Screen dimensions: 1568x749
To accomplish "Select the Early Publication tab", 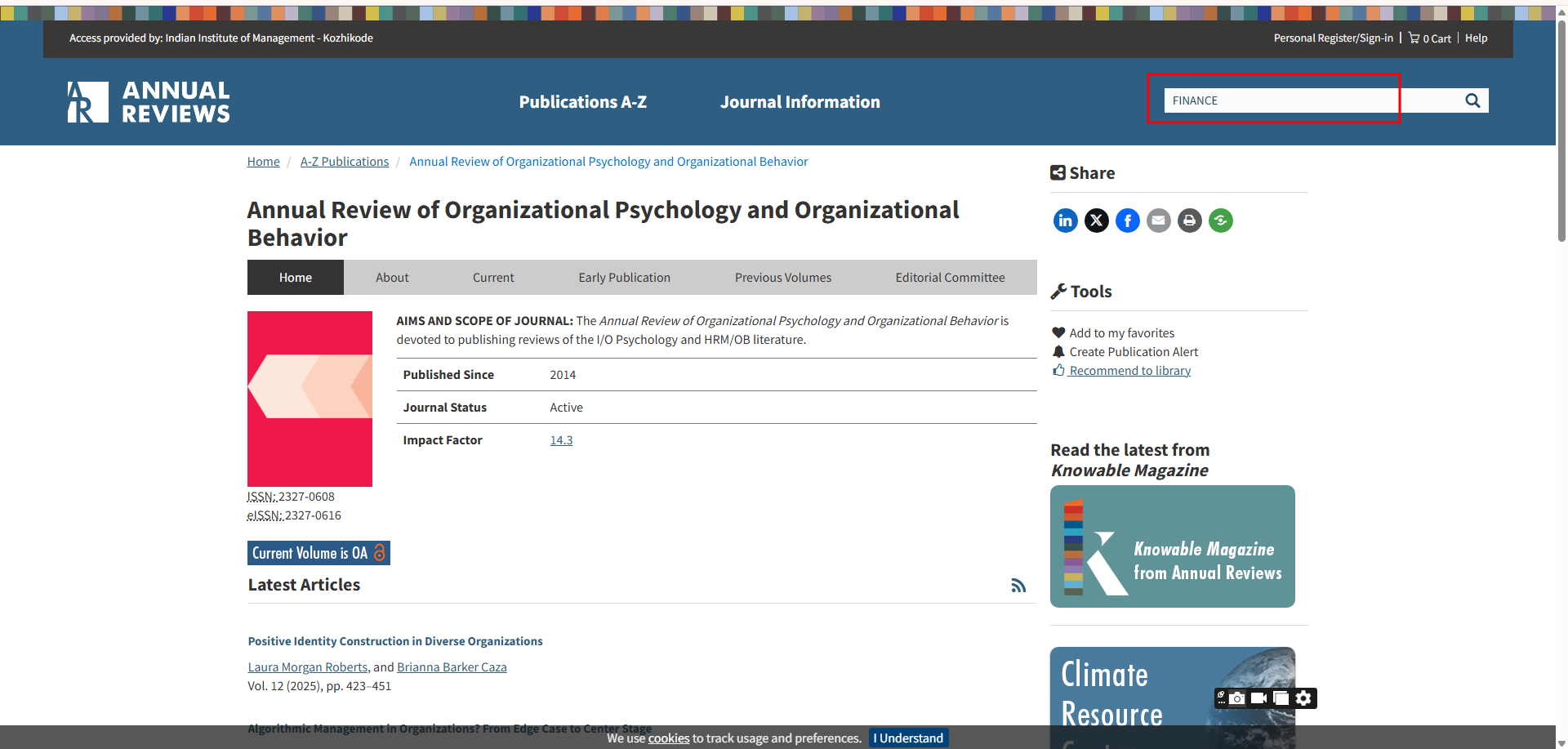I will click(624, 278).
